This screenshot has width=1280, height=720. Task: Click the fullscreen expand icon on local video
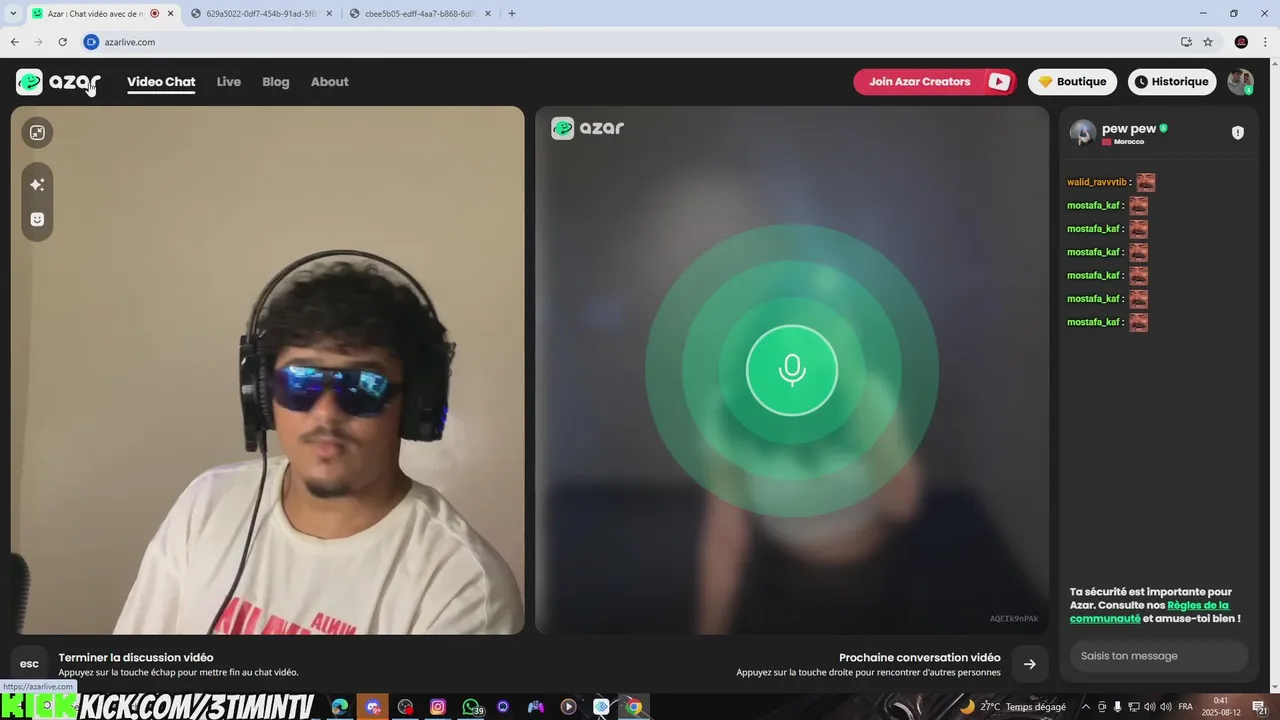(37, 133)
